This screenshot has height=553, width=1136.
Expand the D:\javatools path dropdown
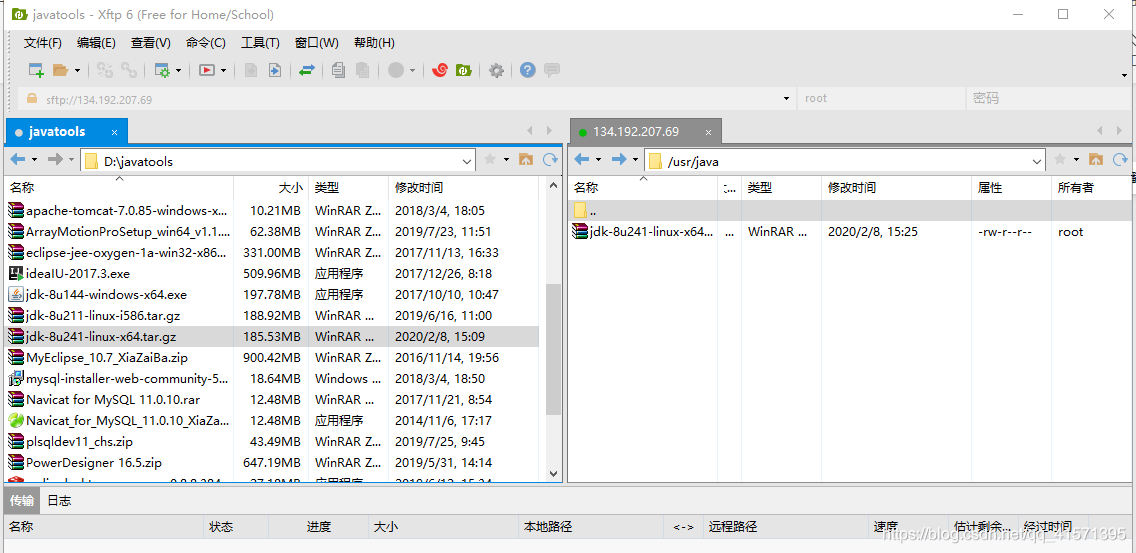tap(467, 161)
